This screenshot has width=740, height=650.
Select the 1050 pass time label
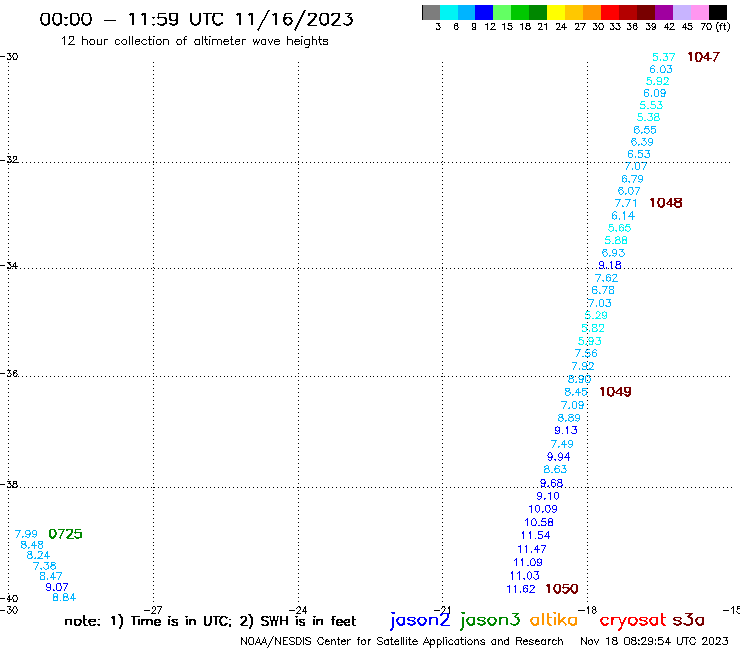[561, 589]
